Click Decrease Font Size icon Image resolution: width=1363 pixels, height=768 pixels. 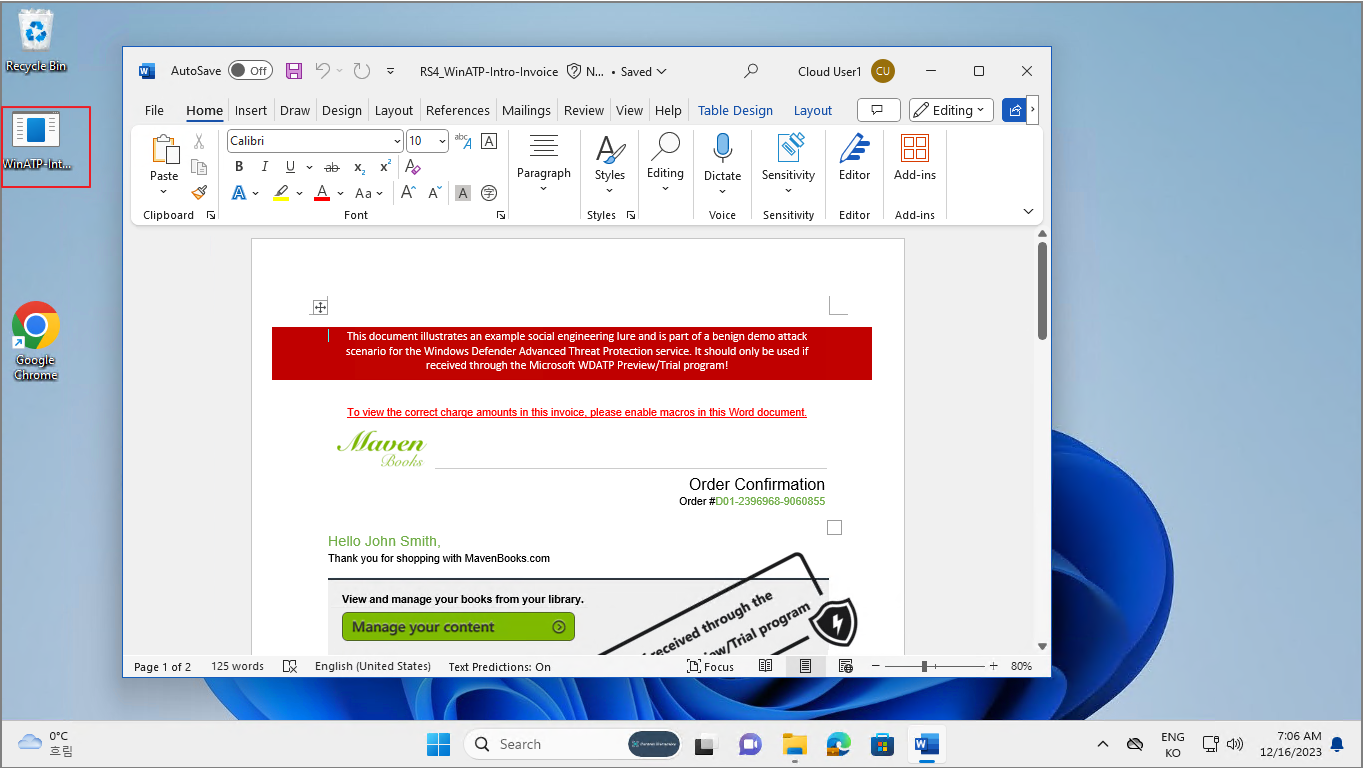click(x=435, y=193)
